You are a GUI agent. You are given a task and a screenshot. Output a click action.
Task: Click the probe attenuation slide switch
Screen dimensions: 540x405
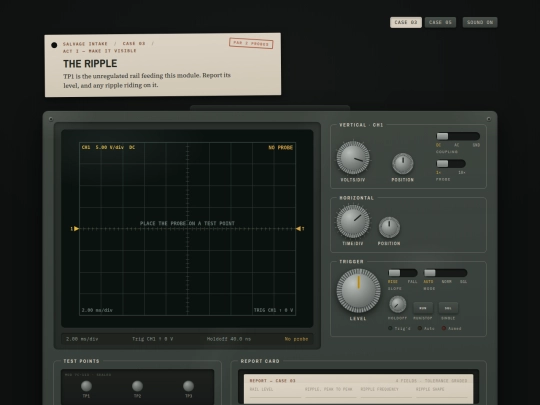pos(451,164)
